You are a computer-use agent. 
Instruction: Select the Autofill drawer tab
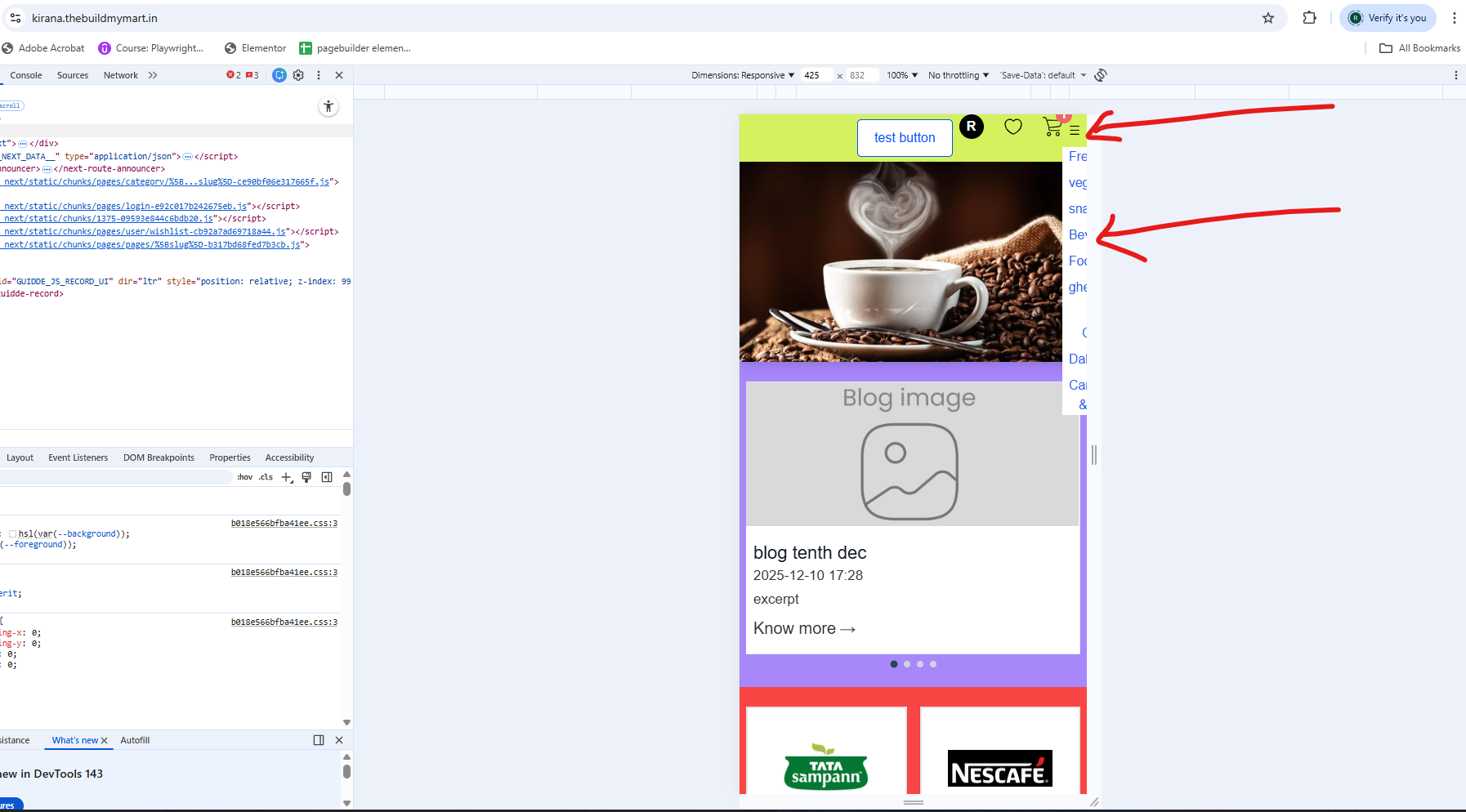click(135, 740)
